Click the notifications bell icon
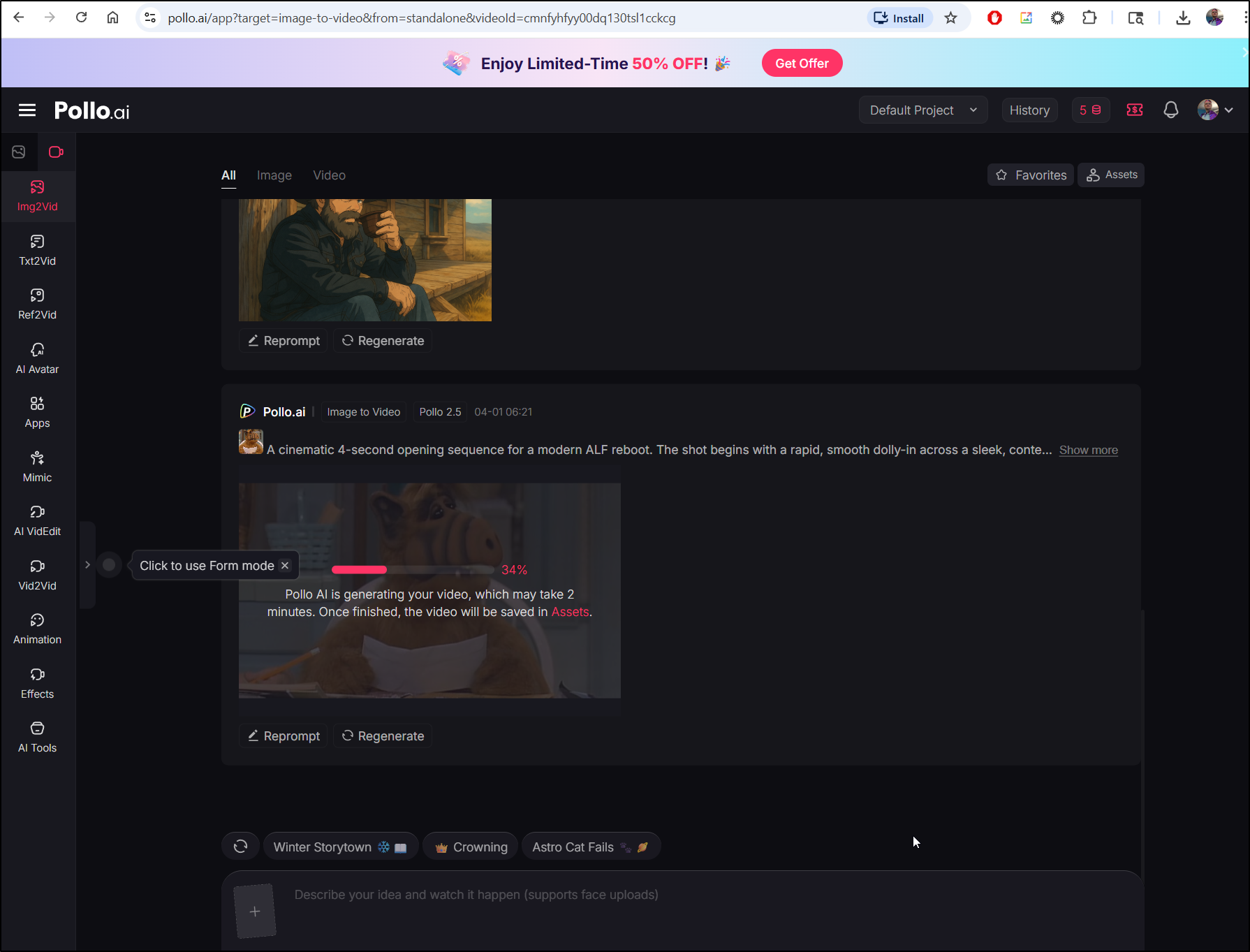 point(1171,110)
